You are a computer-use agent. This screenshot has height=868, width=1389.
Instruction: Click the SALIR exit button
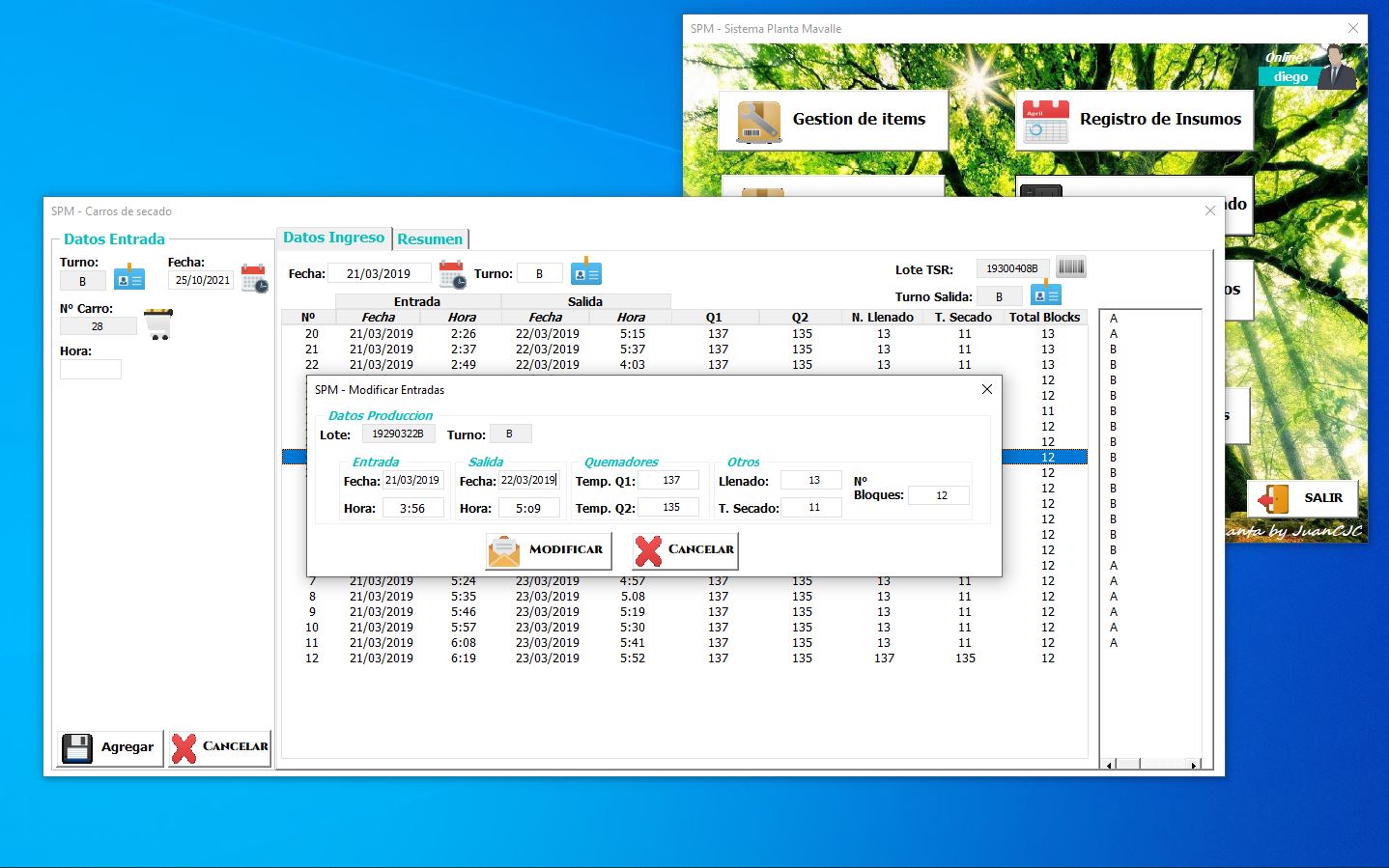1302,498
